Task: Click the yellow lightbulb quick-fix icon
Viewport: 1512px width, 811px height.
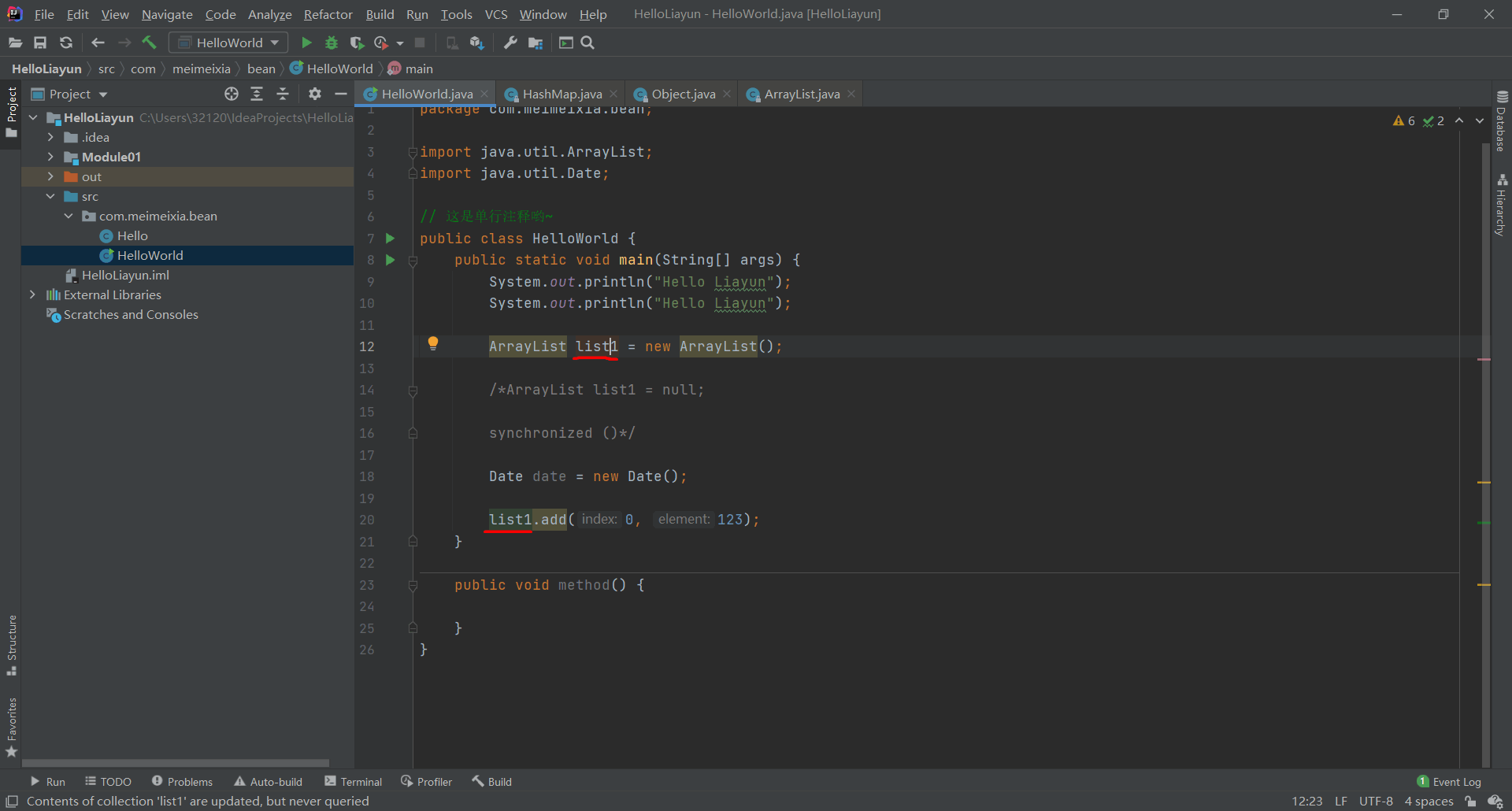Action: pos(432,343)
